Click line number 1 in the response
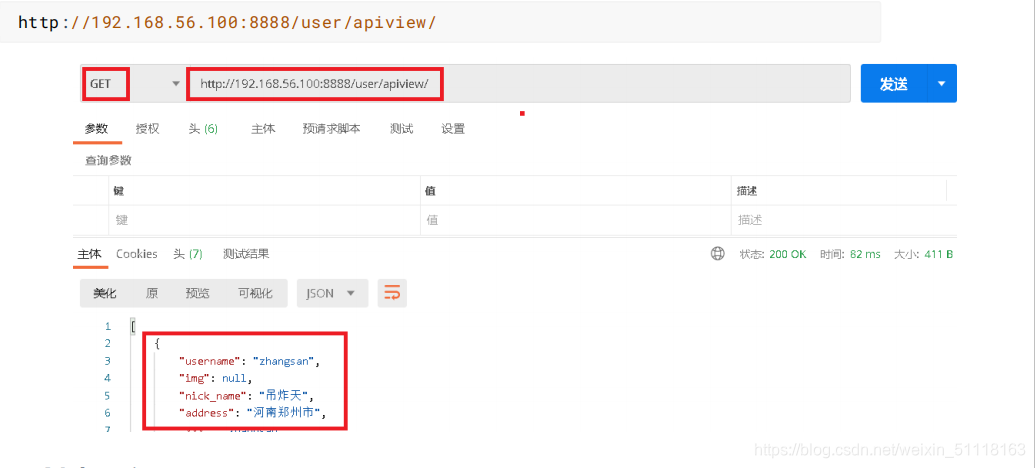Image resolution: width=1035 pixels, height=468 pixels. (108, 326)
